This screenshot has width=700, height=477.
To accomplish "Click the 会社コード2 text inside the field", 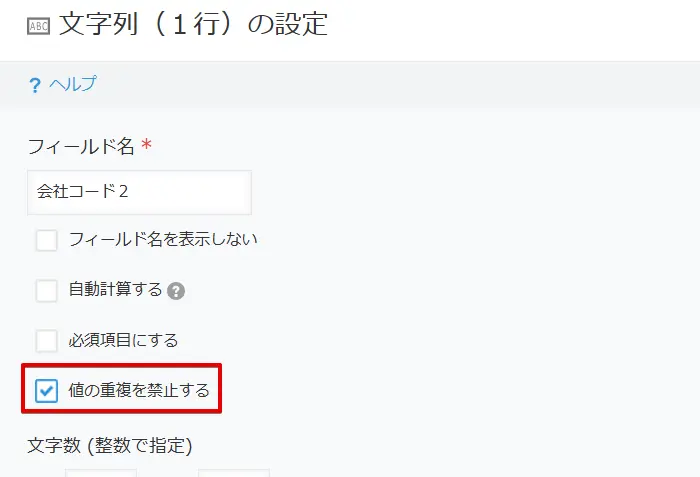I will [83, 192].
